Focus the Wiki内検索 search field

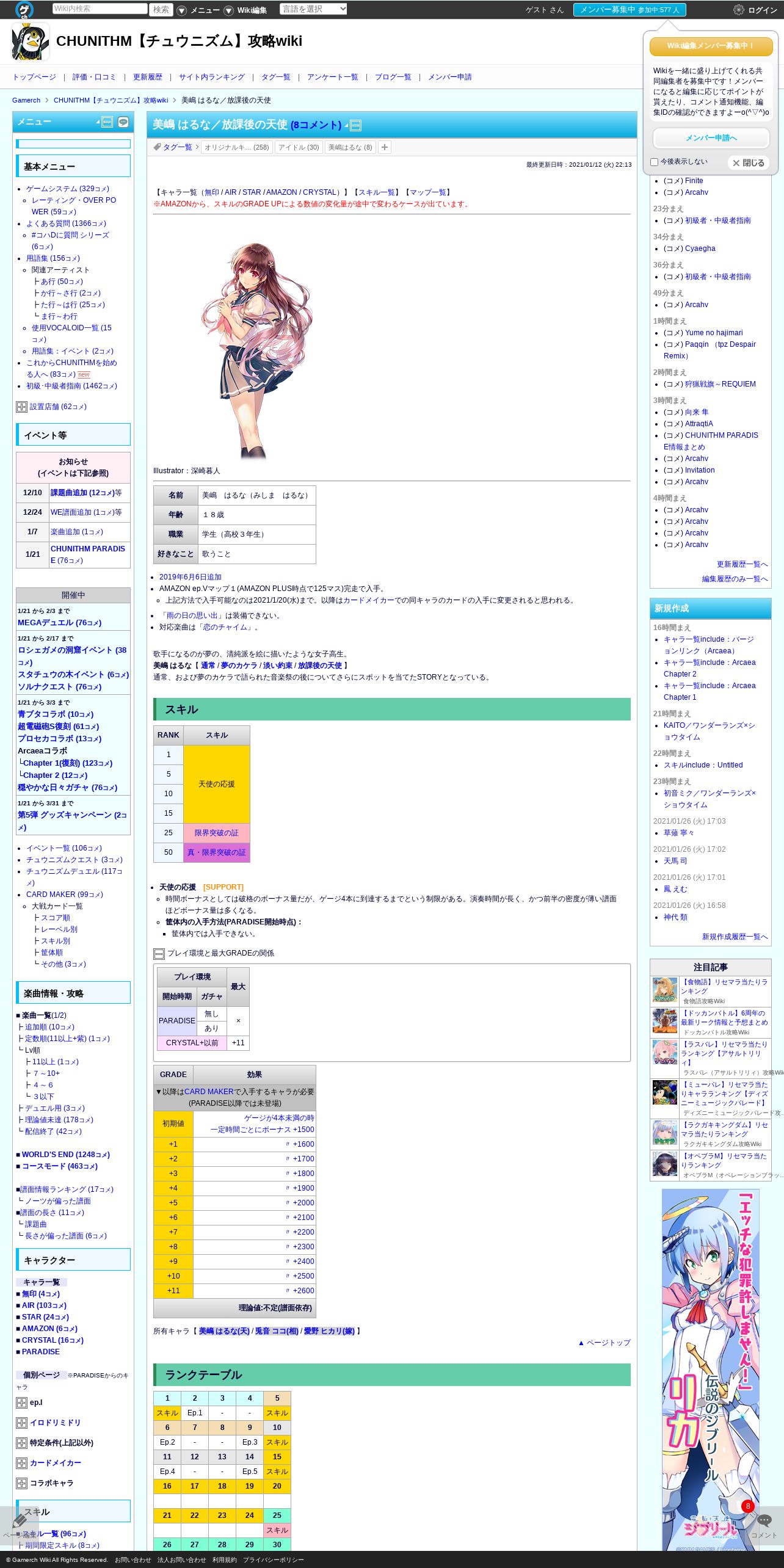point(100,9)
